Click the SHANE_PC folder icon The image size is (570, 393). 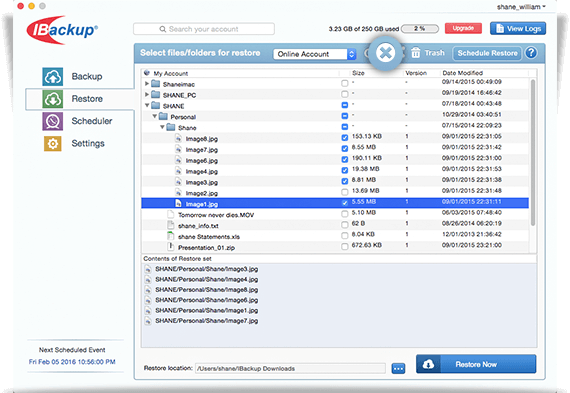click(x=156, y=95)
